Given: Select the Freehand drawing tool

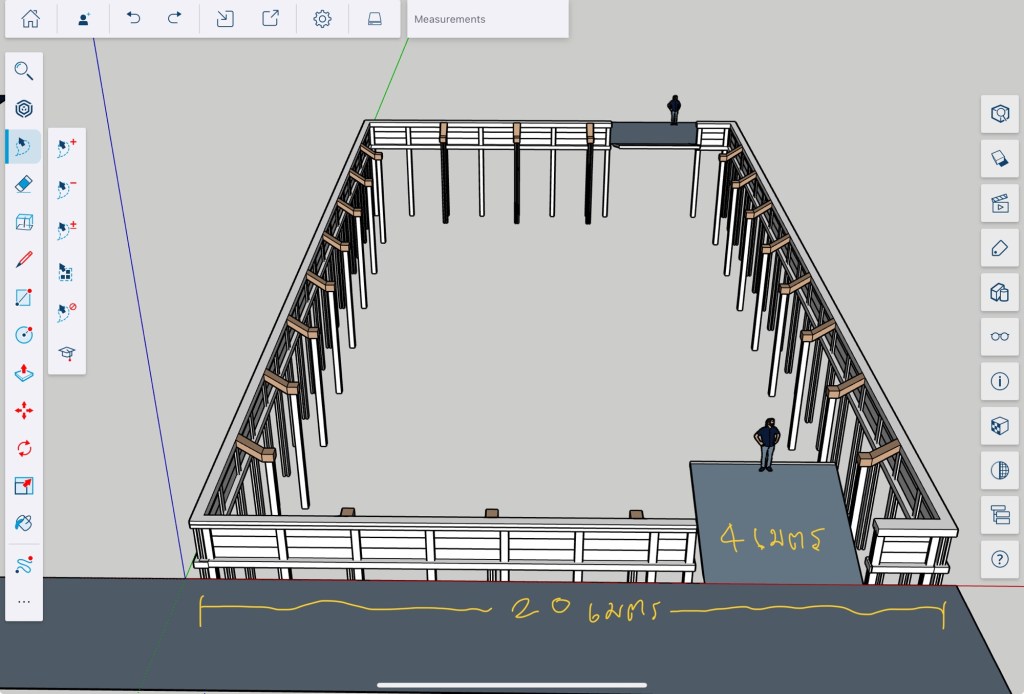Looking at the screenshot, I should (24, 565).
